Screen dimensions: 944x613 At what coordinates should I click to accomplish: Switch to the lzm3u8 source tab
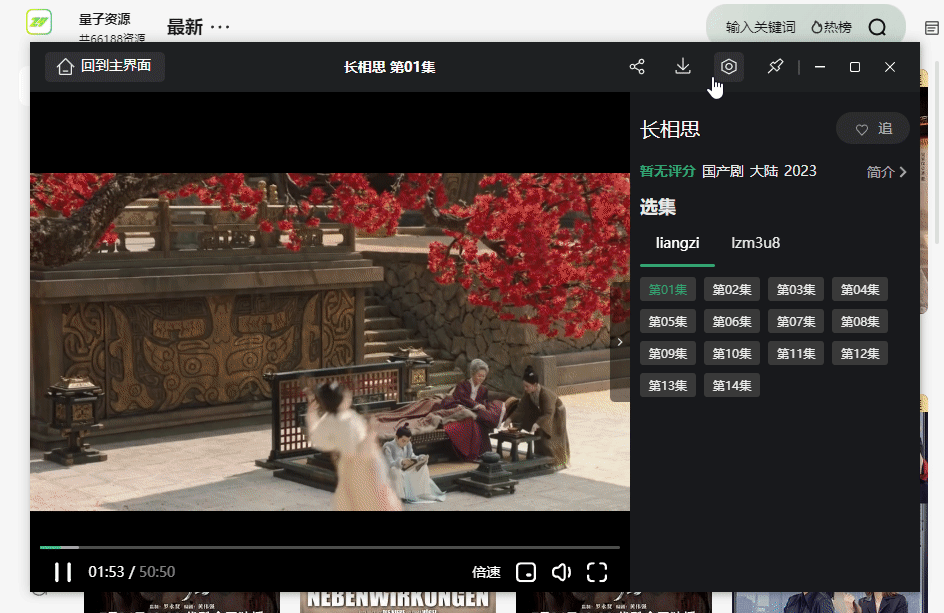click(x=756, y=243)
